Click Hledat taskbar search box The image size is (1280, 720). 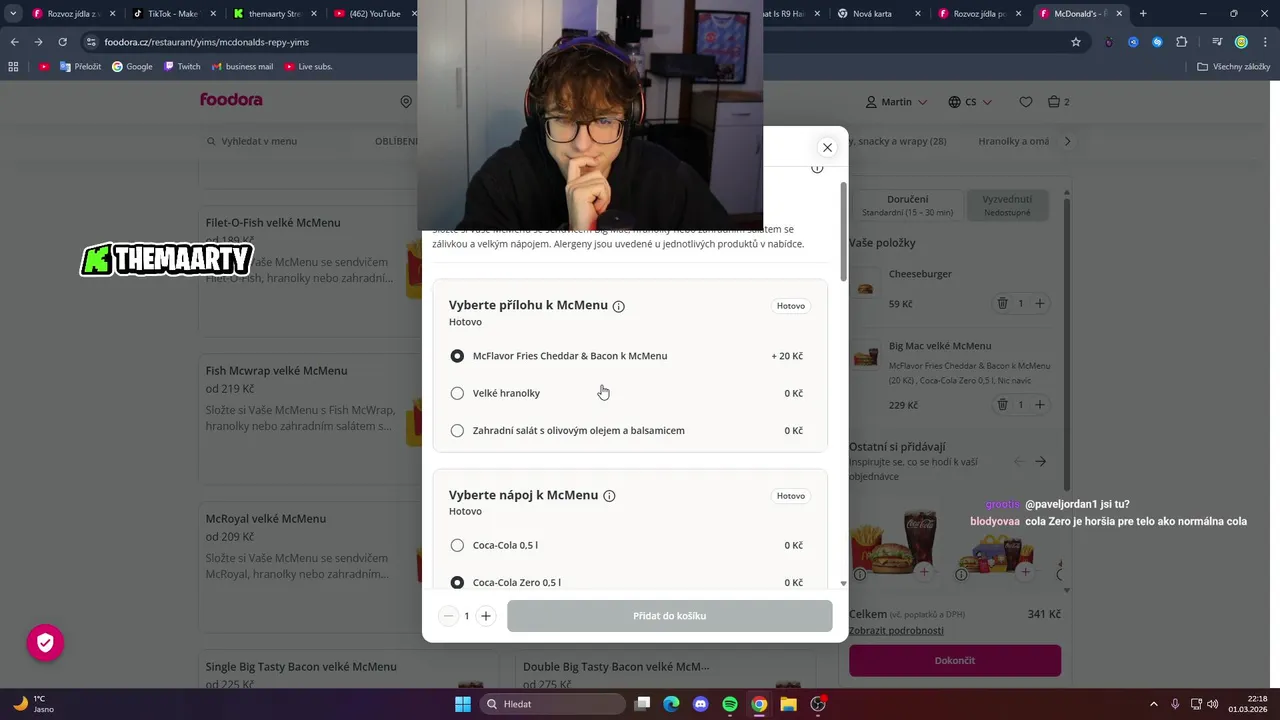[552, 704]
